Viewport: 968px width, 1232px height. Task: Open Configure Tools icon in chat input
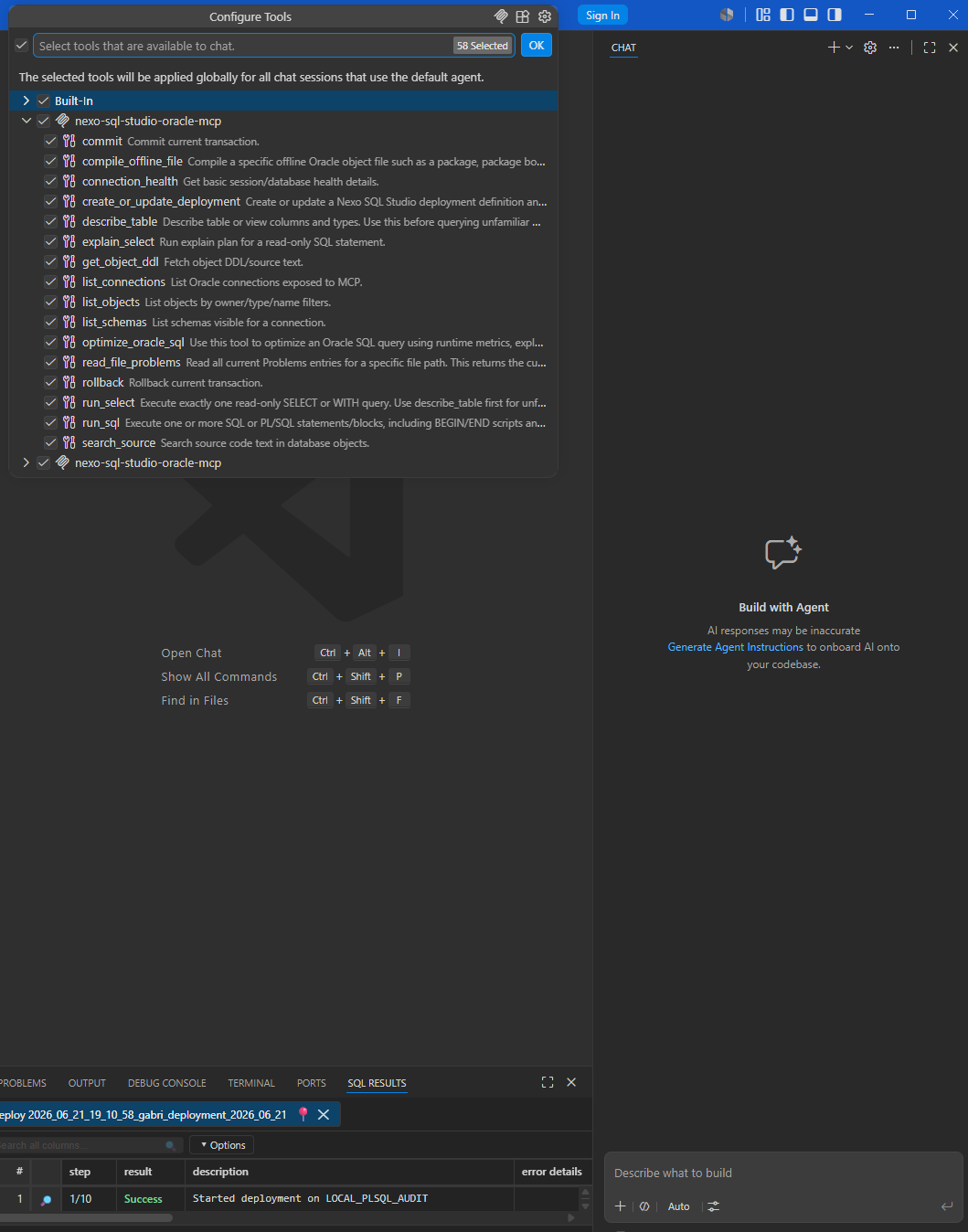(714, 1206)
